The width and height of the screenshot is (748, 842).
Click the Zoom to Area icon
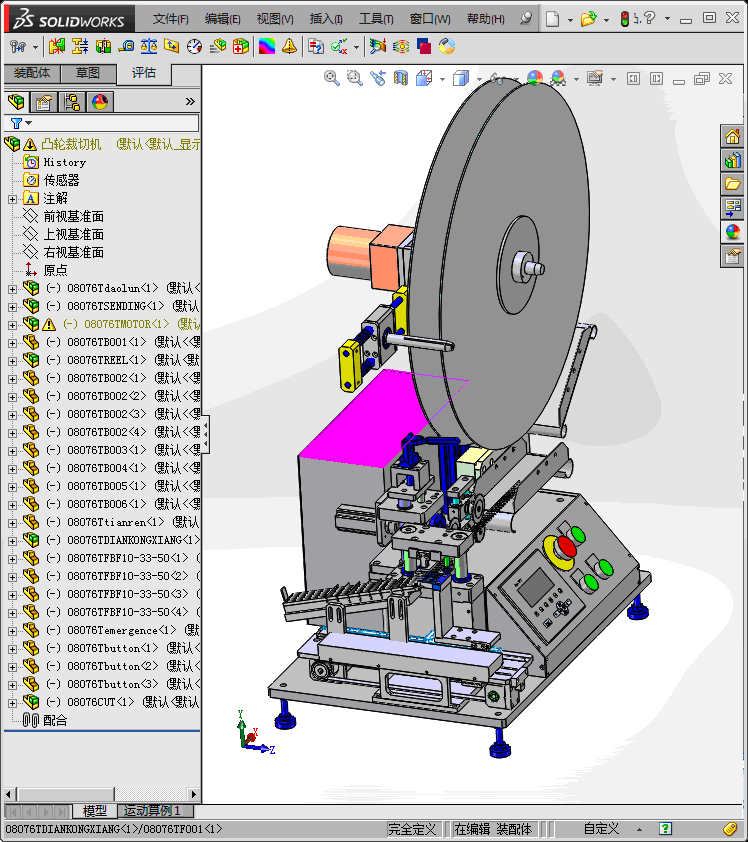tap(354, 78)
